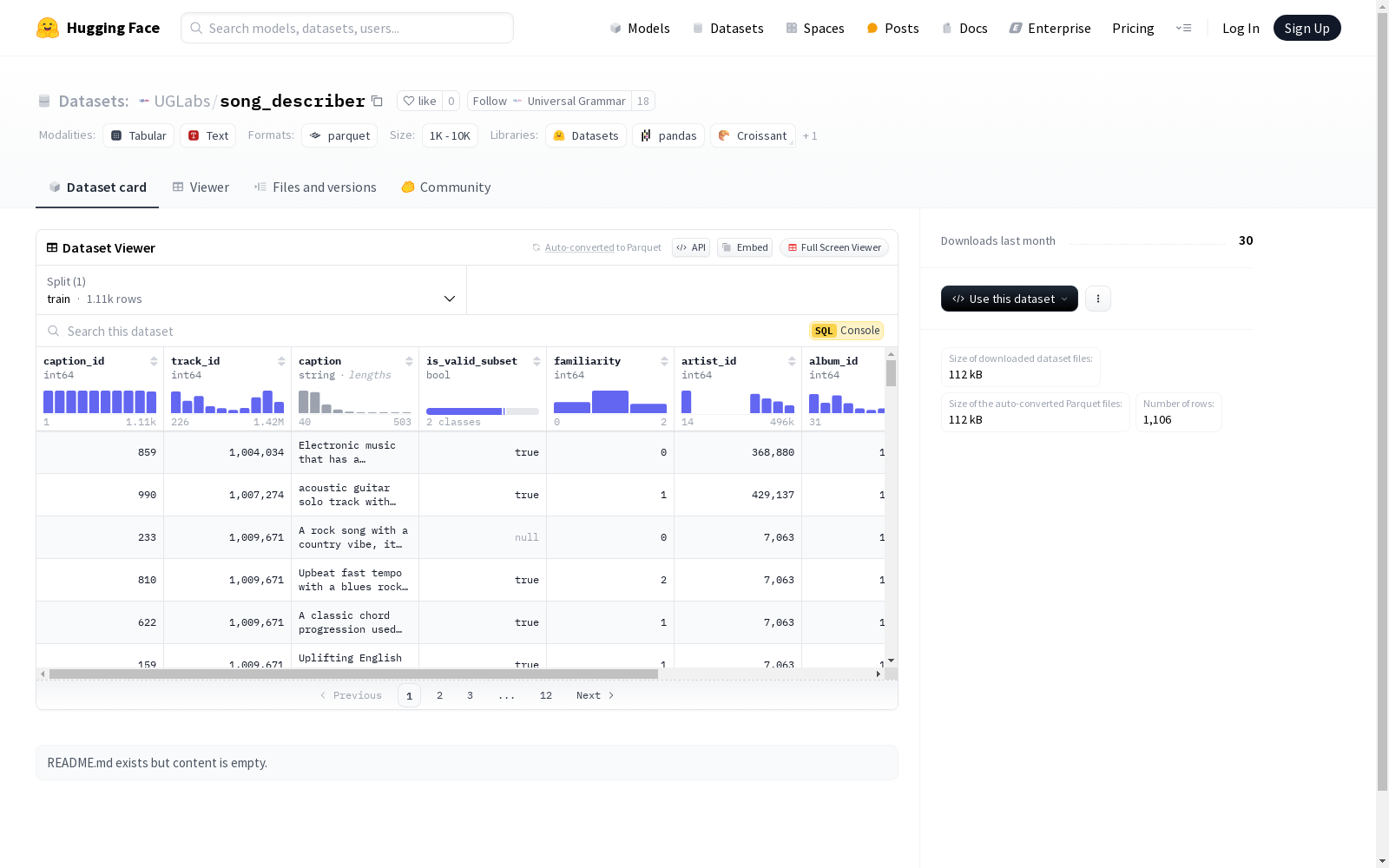Click the follower count 18
Image resolution: width=1389 pixels, height=868 pixels.
pyautogui.click(x=643, y=101)
